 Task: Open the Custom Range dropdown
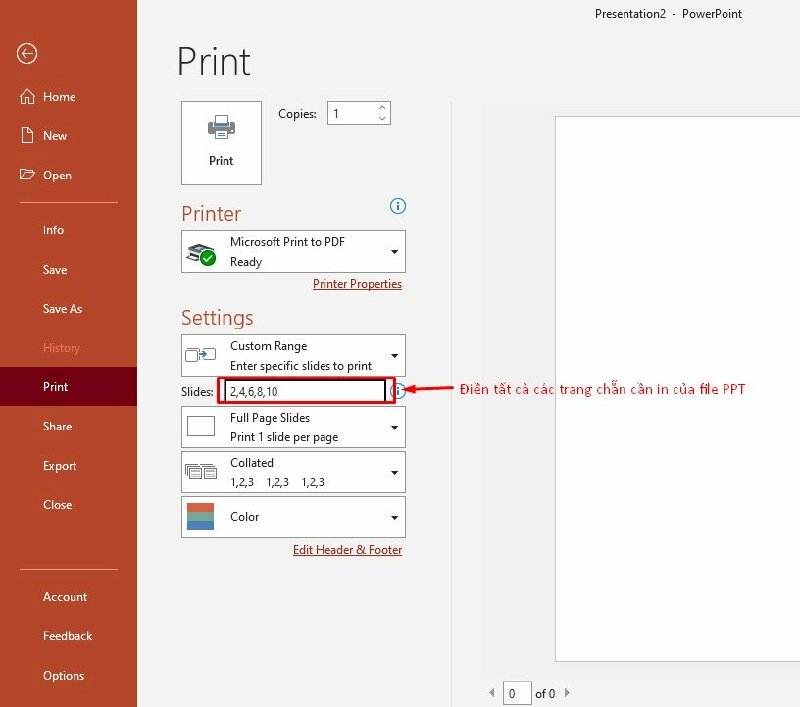coord(393,355)
